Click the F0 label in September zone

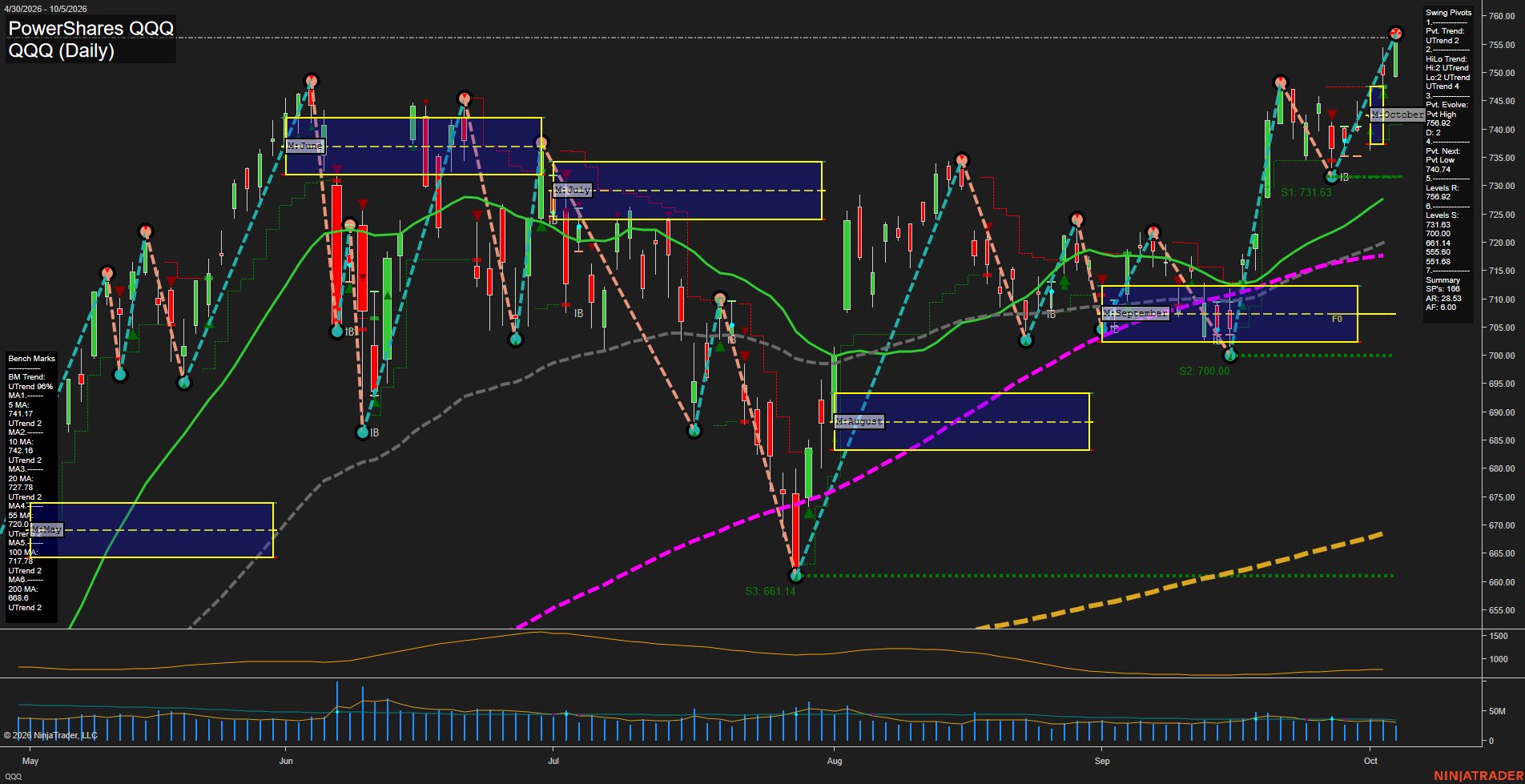1337,319
